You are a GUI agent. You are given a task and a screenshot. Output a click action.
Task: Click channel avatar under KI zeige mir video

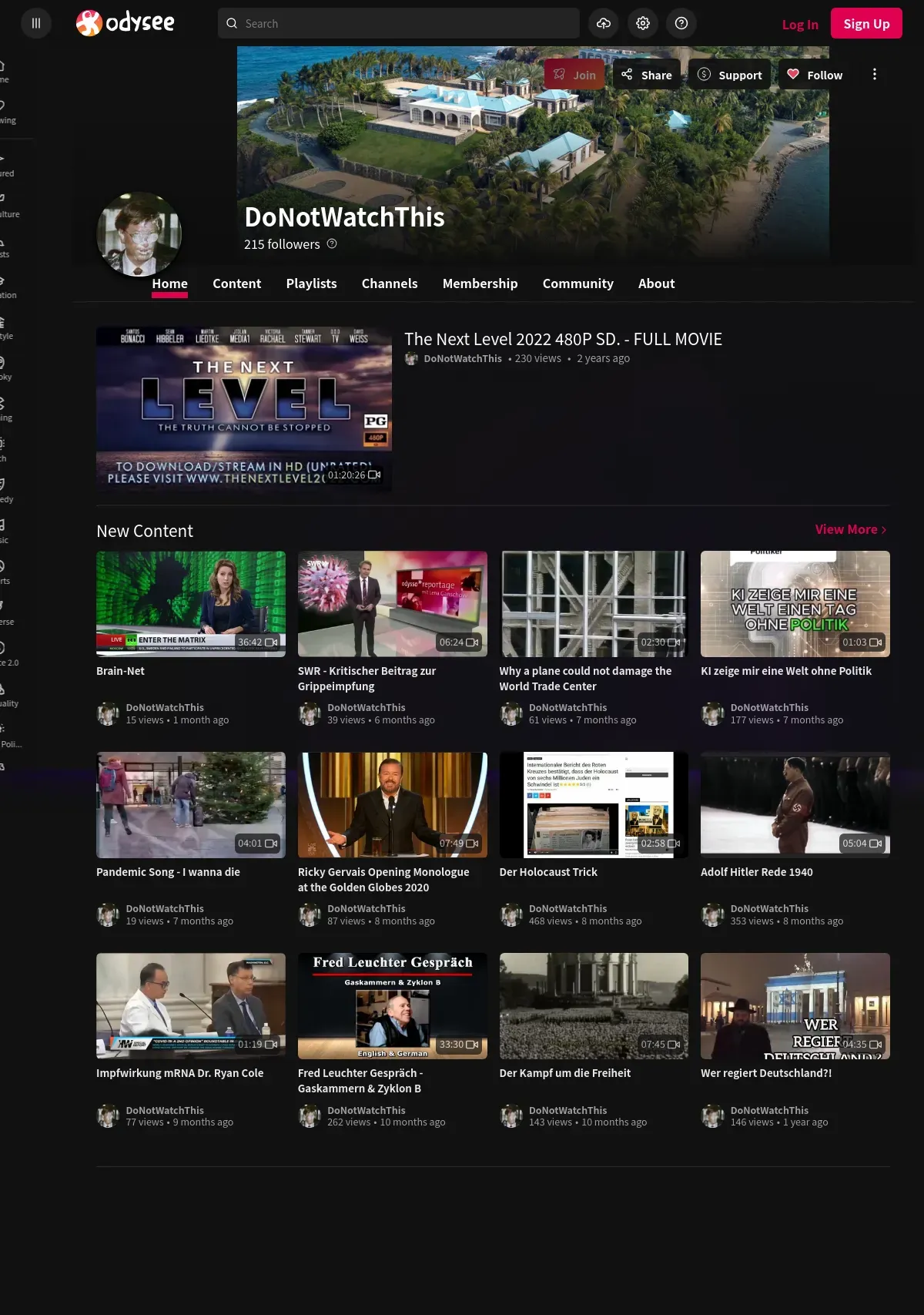click(x=712, y=714)
